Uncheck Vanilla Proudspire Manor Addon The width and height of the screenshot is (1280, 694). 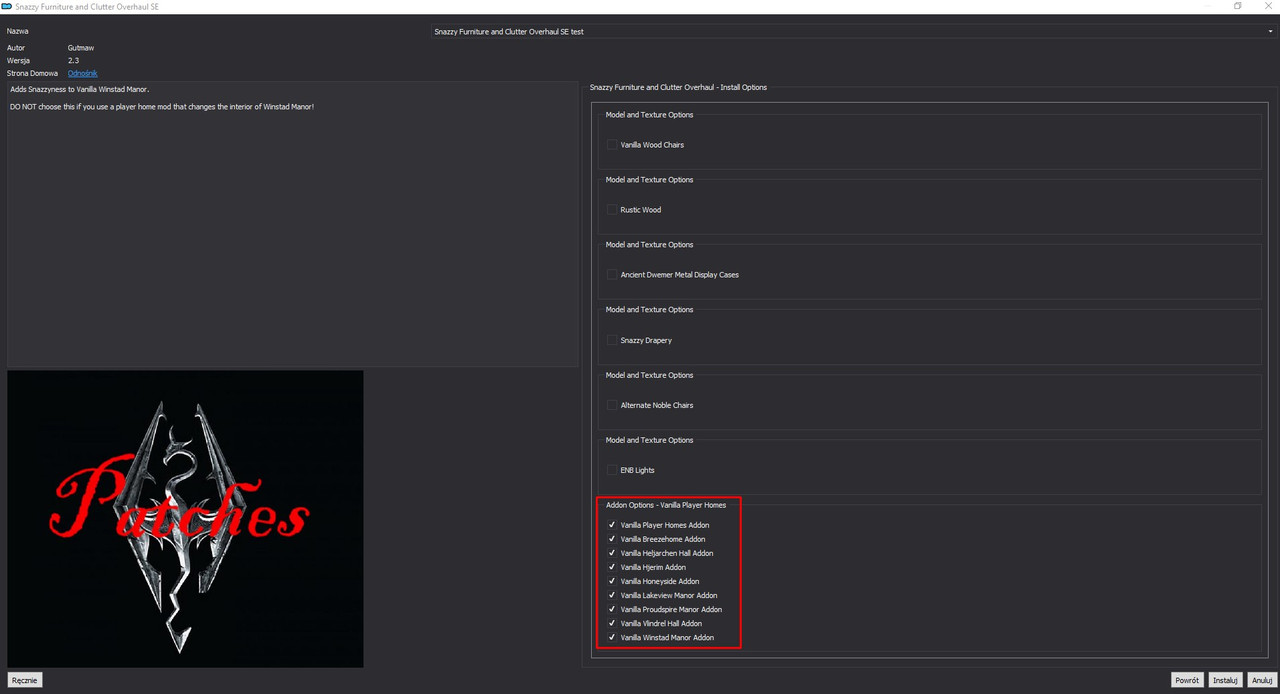pos(612,609)
